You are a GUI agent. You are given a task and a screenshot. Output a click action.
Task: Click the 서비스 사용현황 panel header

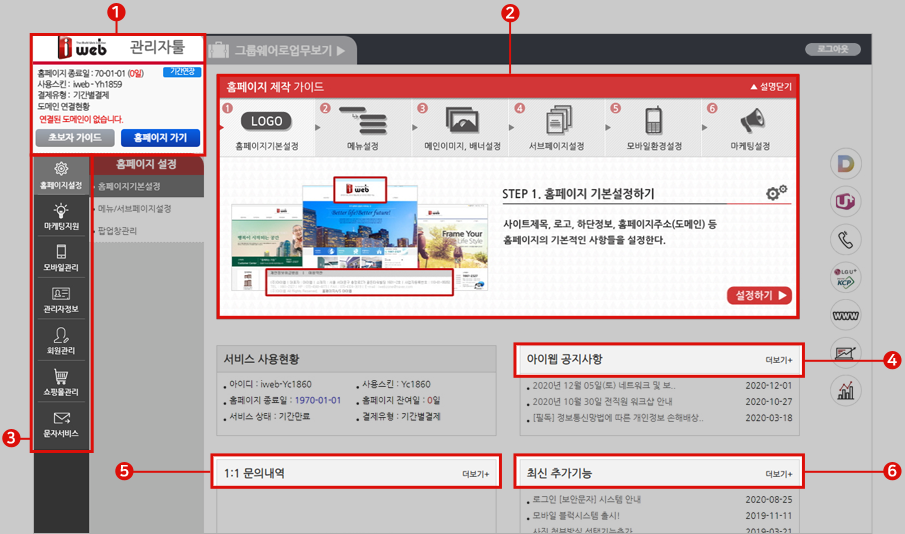tap(356, 359)
